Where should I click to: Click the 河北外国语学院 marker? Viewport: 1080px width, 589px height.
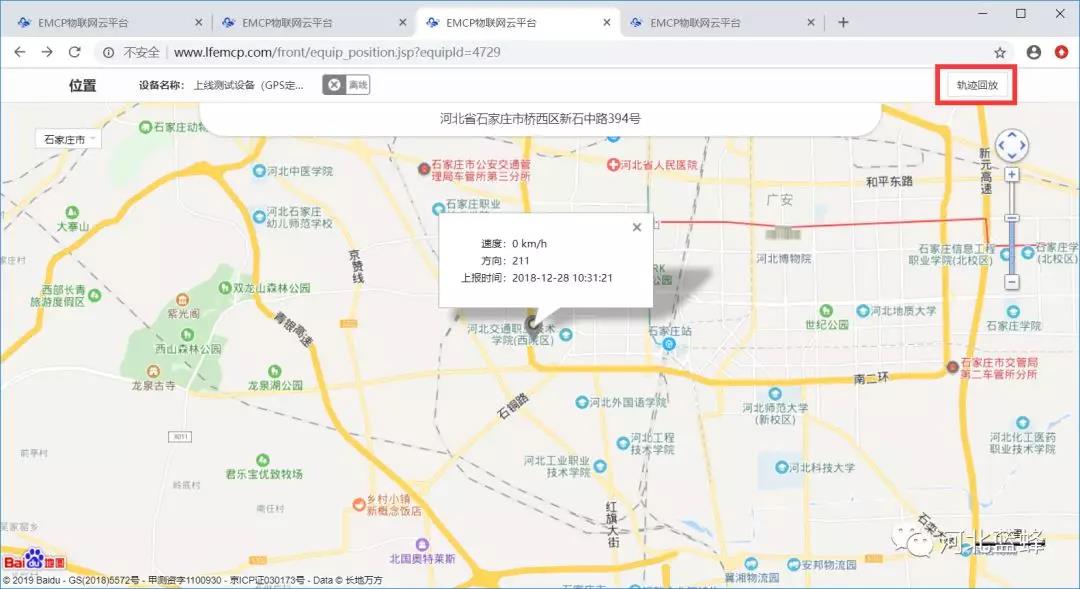point(581,402)
